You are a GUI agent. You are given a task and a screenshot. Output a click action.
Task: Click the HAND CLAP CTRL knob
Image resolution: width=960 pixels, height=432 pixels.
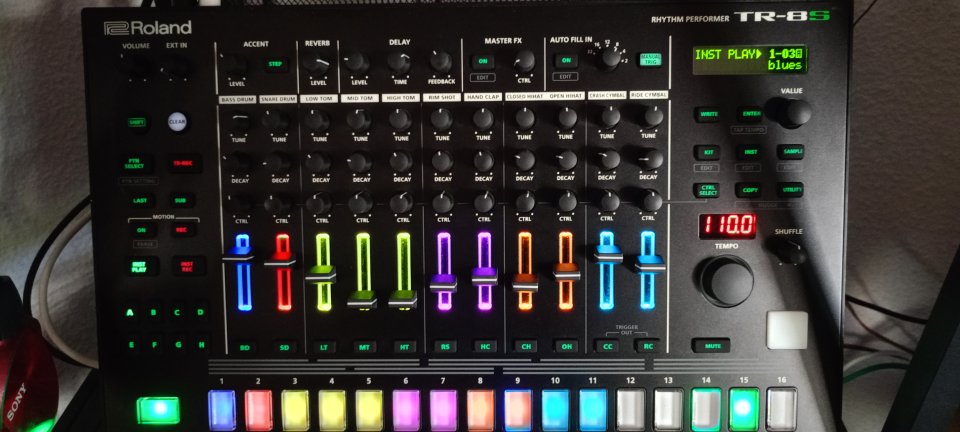point(484,201)
